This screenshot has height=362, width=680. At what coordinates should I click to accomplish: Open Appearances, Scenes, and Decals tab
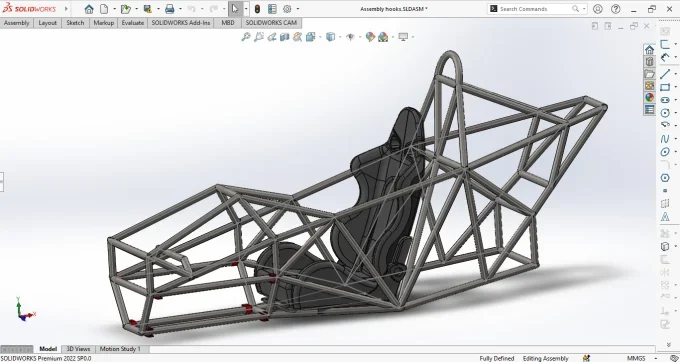pos(649,98)
